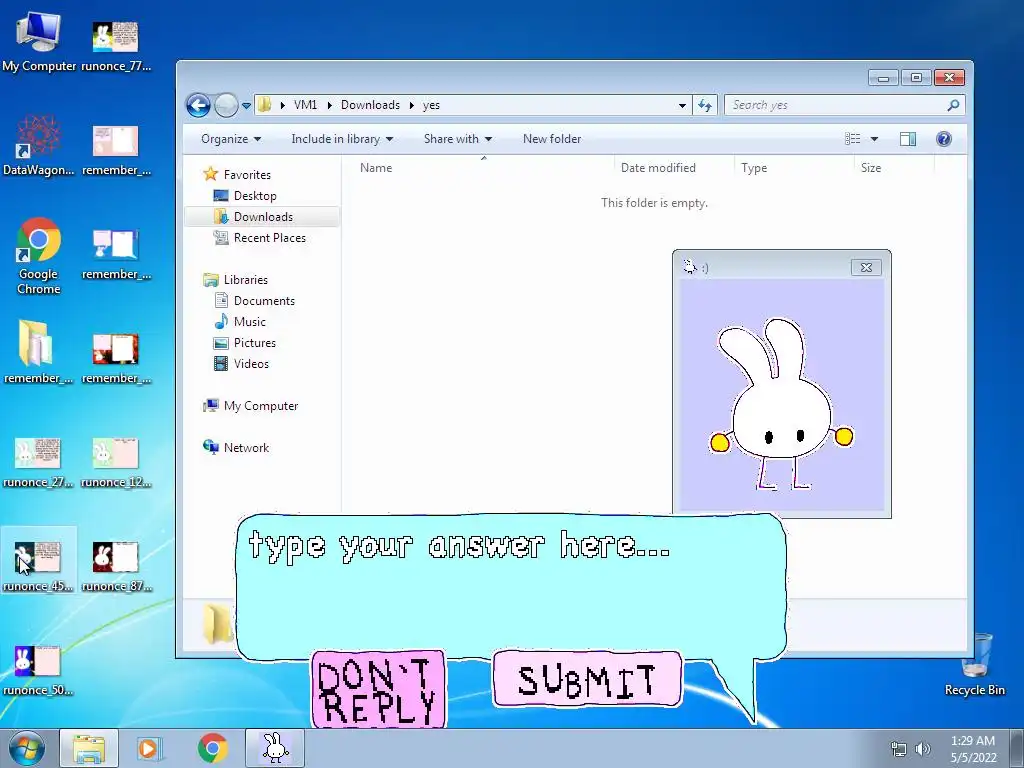The image size is (1024, 768).
Task: Open Pictures library
Action: click(x=246, y=343)
